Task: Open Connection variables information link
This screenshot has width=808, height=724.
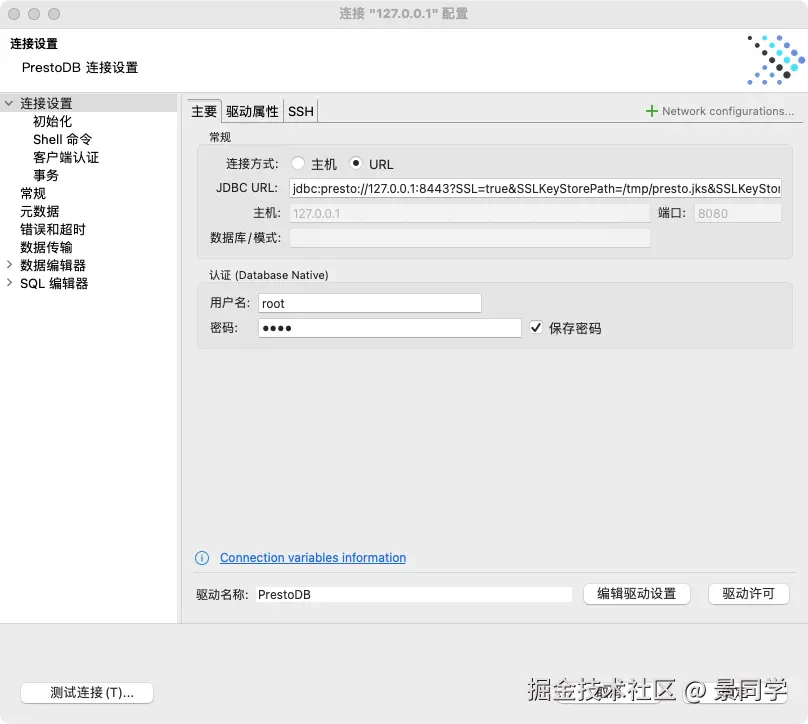Action: (313, 558)
